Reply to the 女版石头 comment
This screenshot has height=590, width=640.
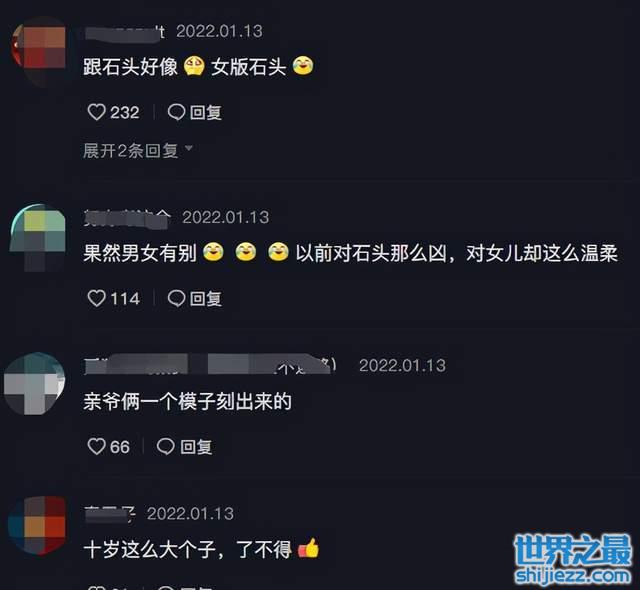195,112
